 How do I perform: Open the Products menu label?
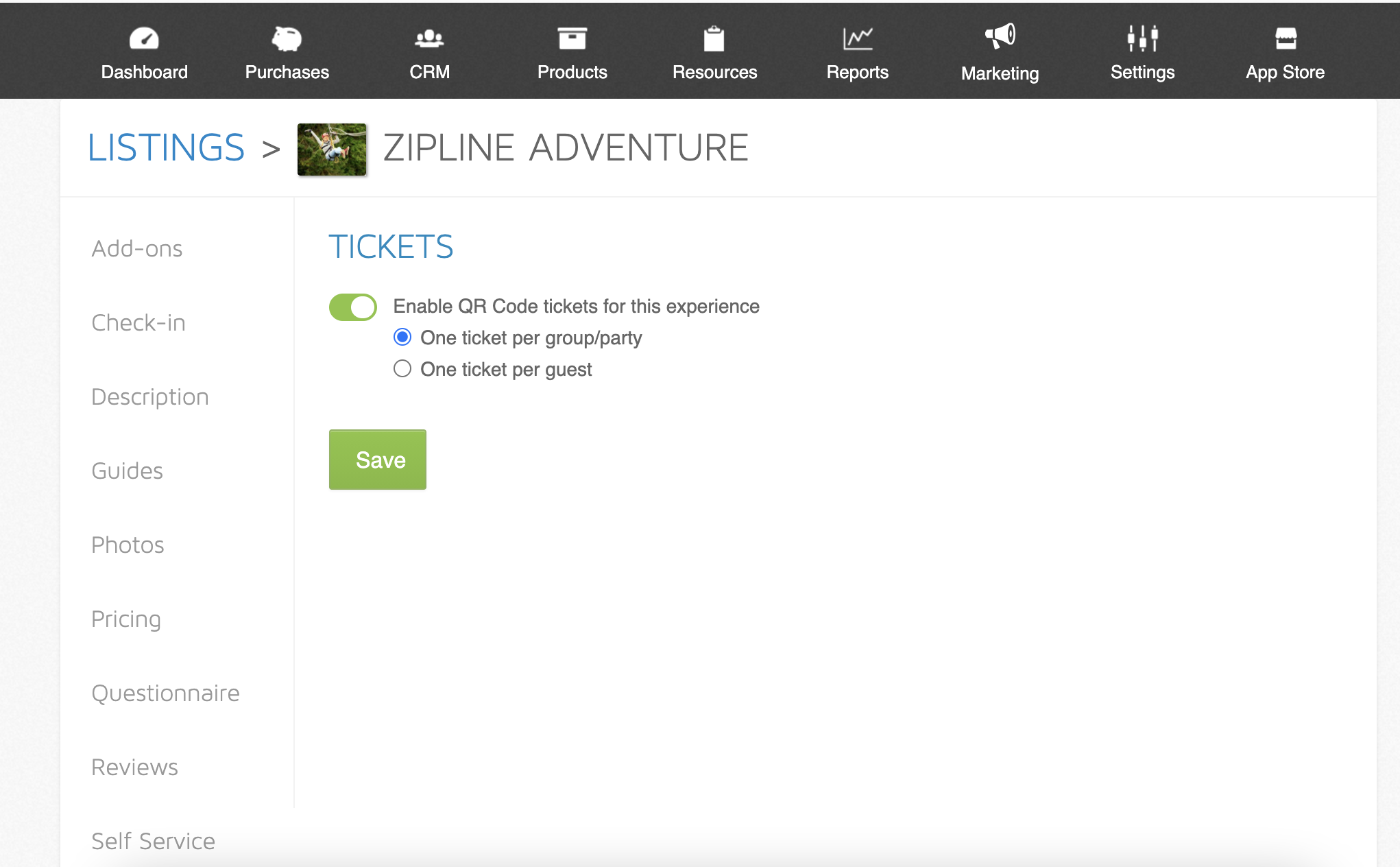coord(572,72)
